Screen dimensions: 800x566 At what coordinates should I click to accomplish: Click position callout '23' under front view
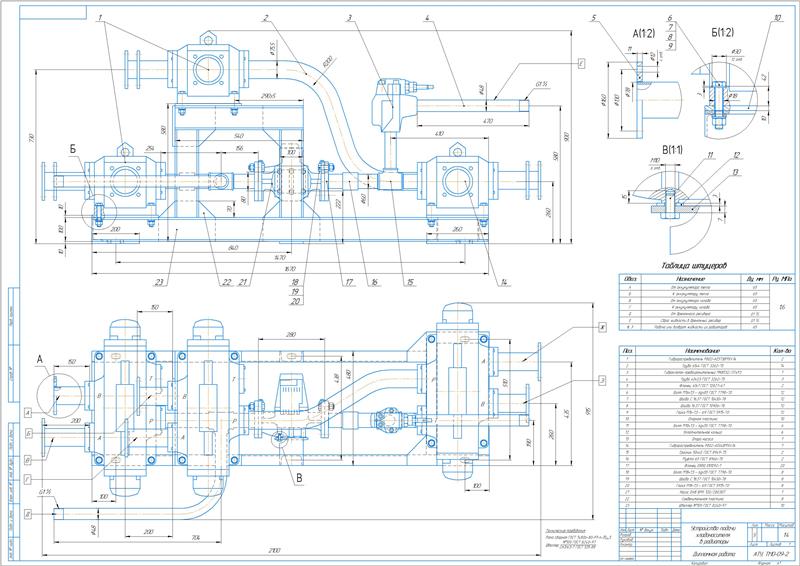(x=159, y=282)
